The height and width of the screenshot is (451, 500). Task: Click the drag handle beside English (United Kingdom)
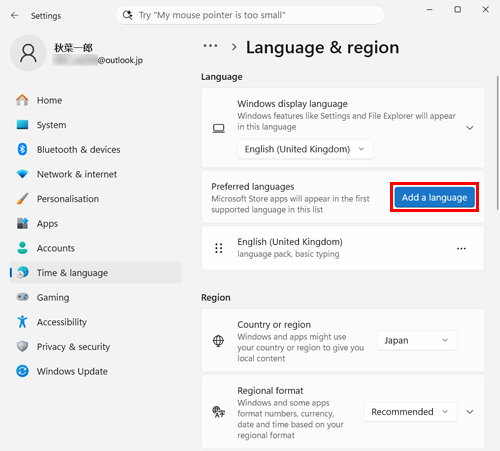click(219, 248)
